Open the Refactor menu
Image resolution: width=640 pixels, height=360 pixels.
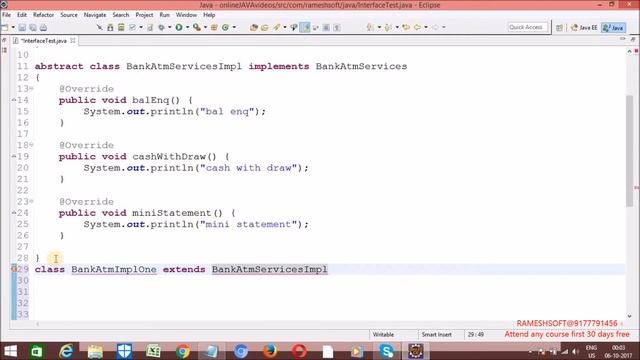43,15
